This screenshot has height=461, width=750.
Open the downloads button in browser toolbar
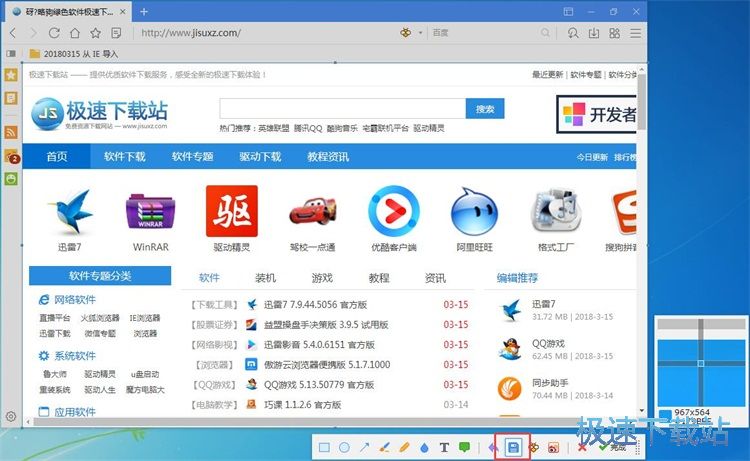coord(594,33)
